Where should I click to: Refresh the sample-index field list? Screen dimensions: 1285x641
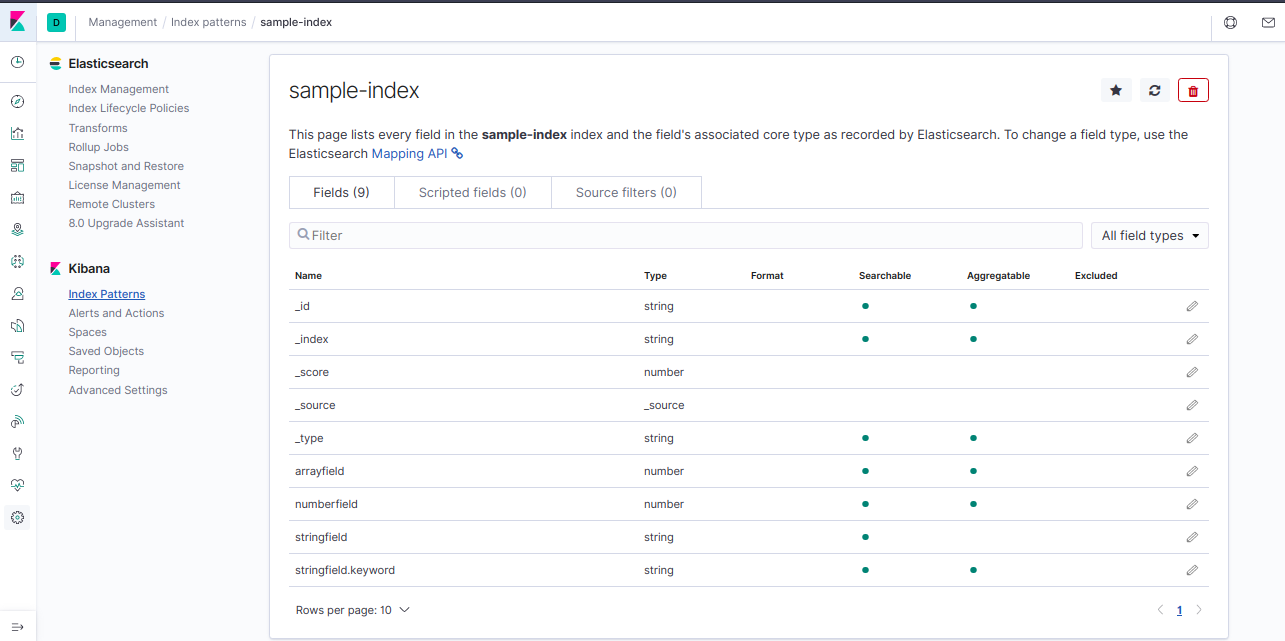tap(1154, 90)
